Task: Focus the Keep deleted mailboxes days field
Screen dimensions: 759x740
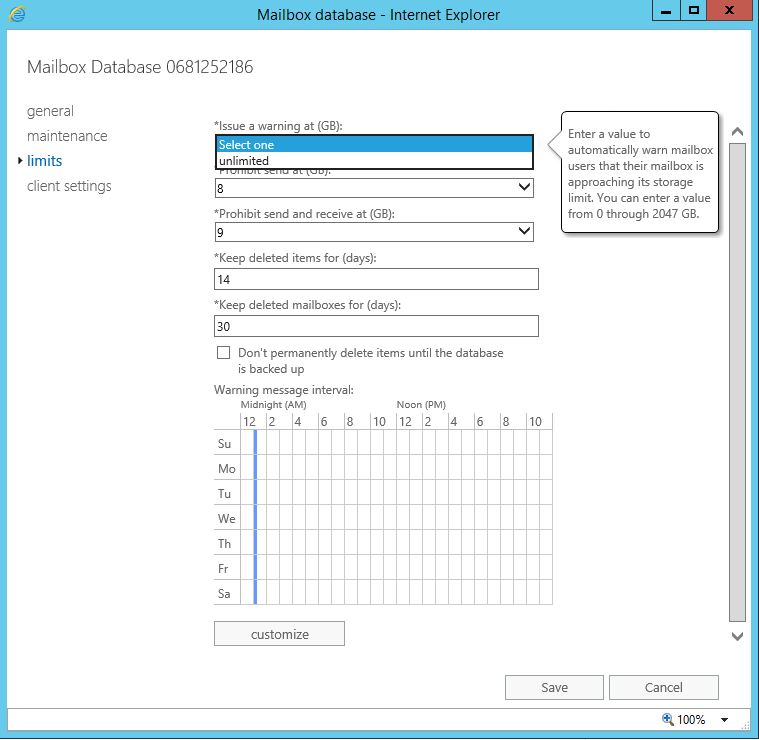Action: coord(376,326)
